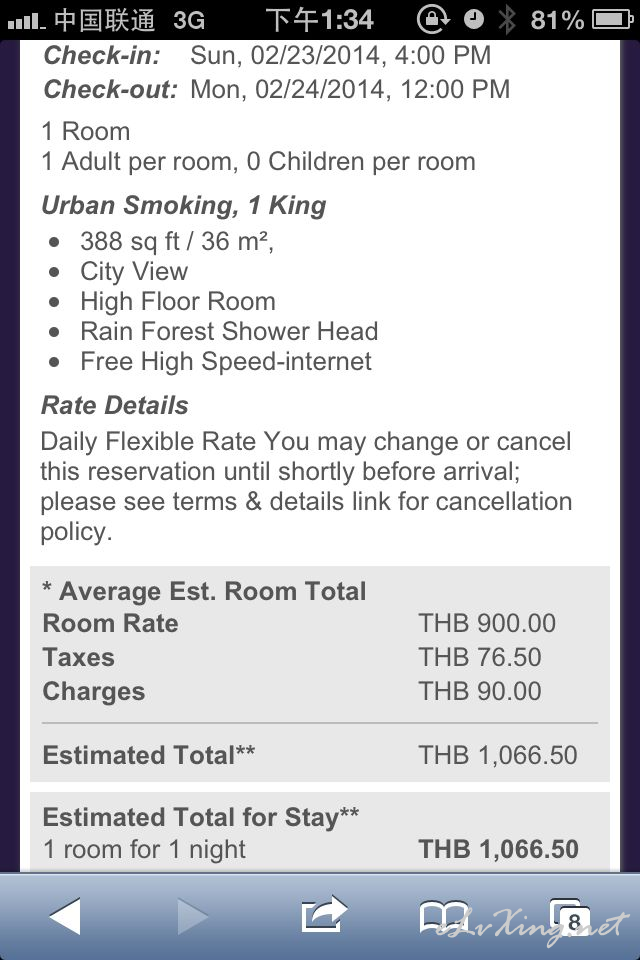The width and height of the screenshot is (640, 960).
Task: Select the Daily Flexible Rate description text
Action: (x=306, y=486)
